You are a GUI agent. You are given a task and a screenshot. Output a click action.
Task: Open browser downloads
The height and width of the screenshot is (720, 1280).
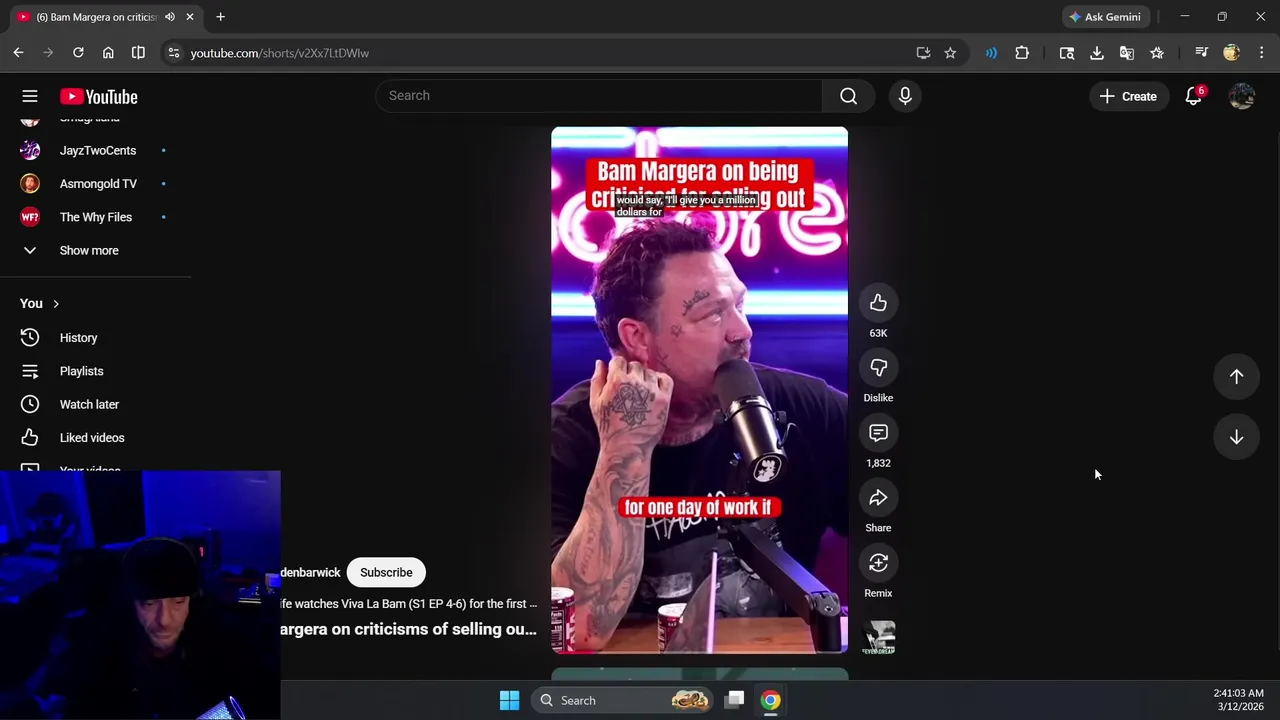[x=1097, y=53]
